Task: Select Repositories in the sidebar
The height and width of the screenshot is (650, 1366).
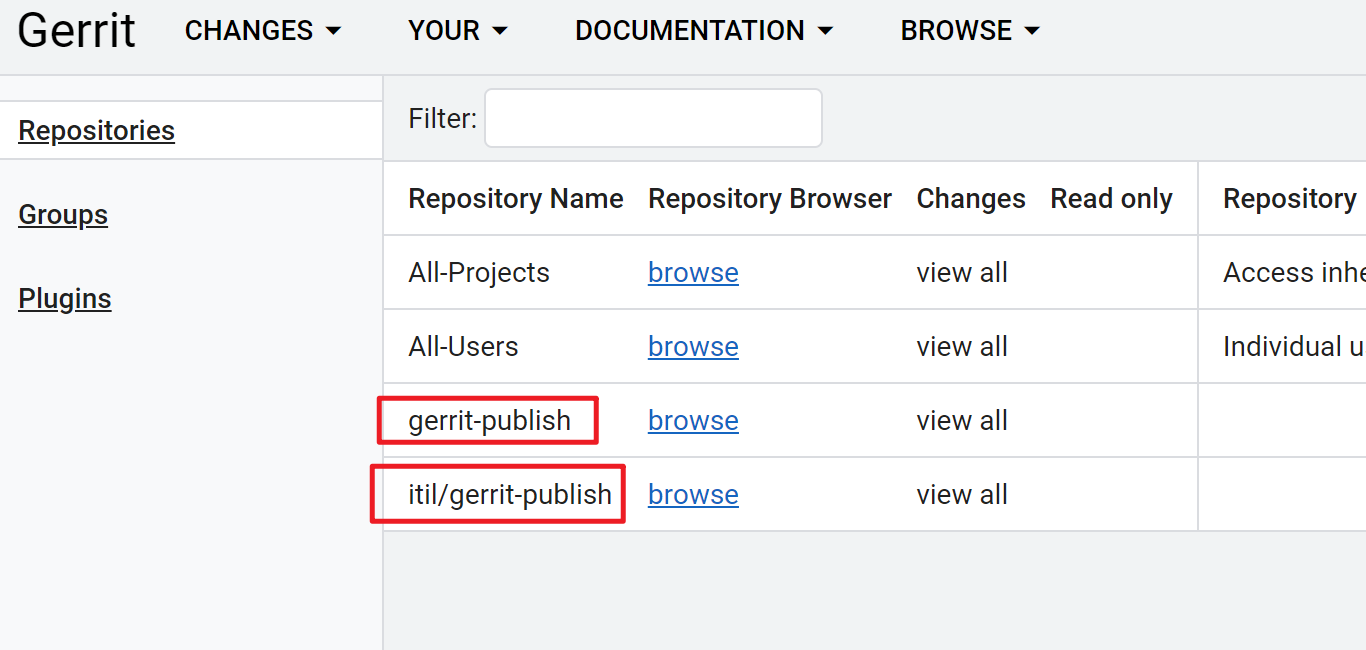Action: pos(96,131)
